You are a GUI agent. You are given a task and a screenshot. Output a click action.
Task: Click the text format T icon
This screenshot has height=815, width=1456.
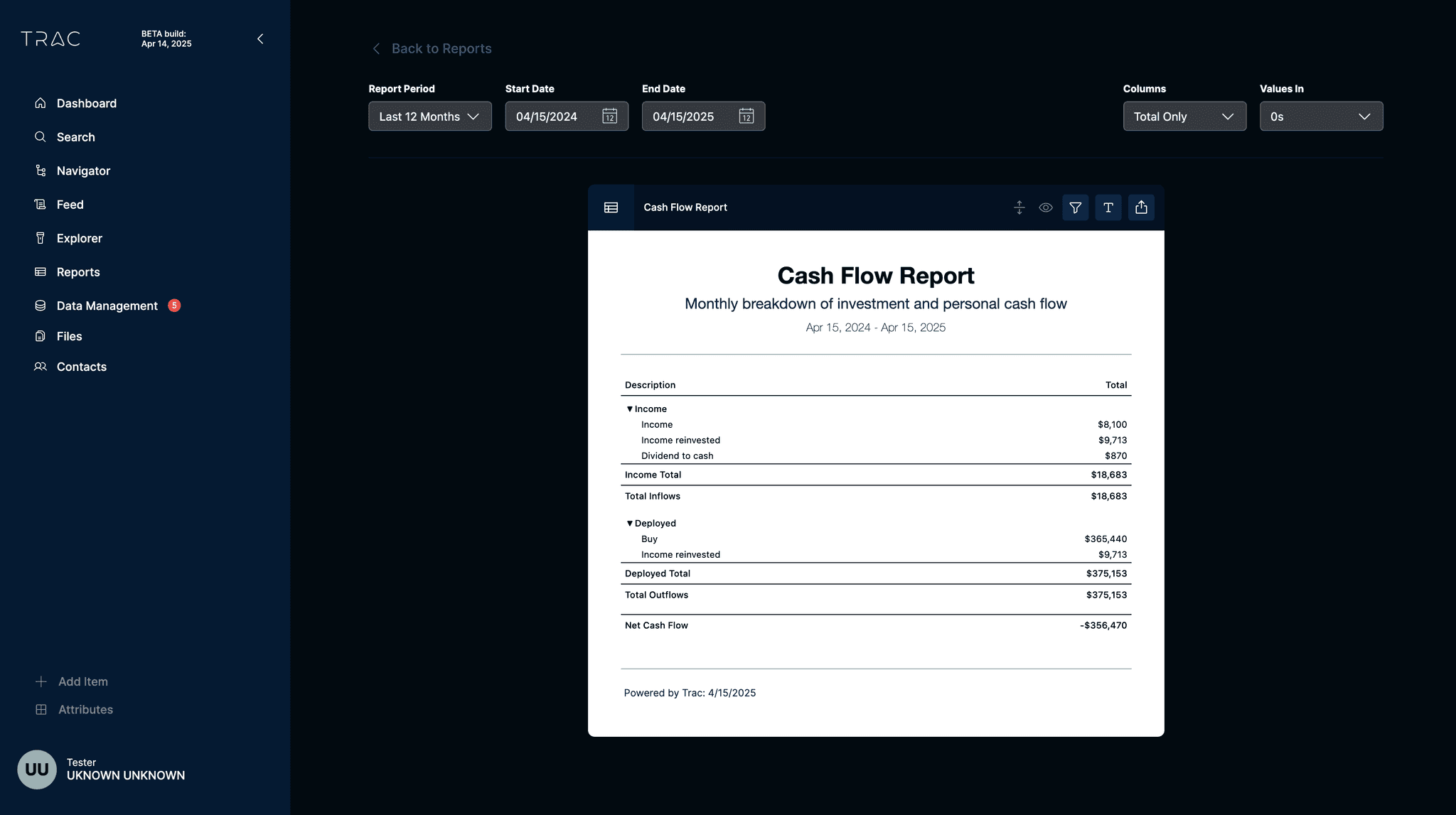point(1108,207)
